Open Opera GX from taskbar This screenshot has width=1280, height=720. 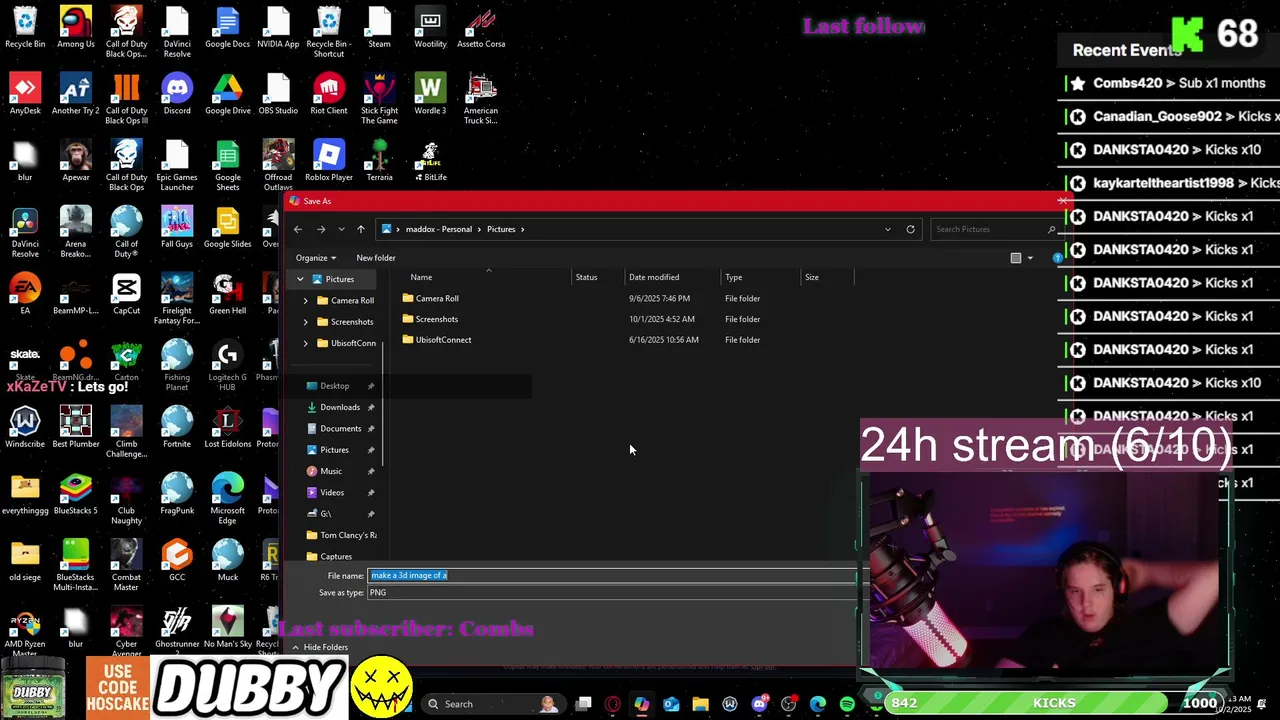pos(613,704)
